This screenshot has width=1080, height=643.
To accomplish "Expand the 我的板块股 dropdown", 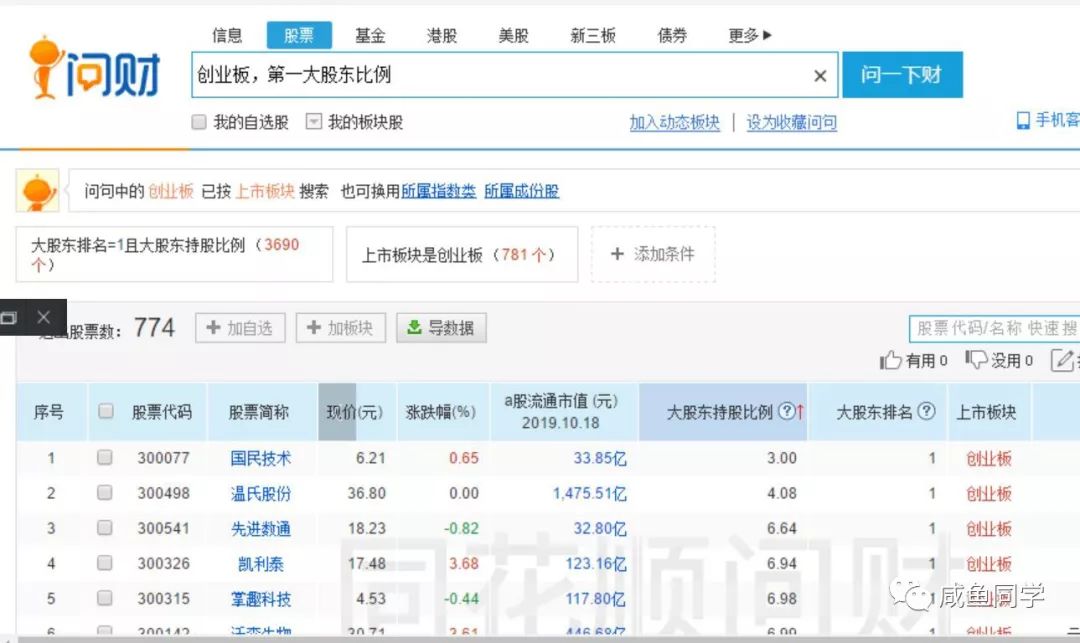I will [313, 122].
